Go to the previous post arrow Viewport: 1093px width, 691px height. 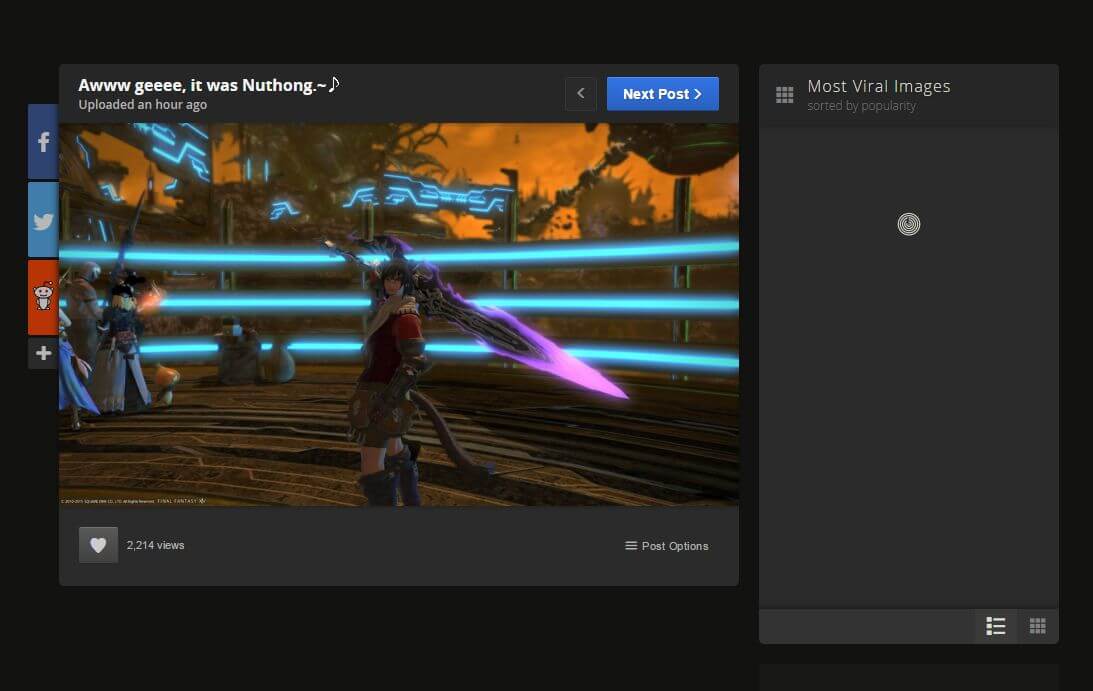tap(580, 94)
